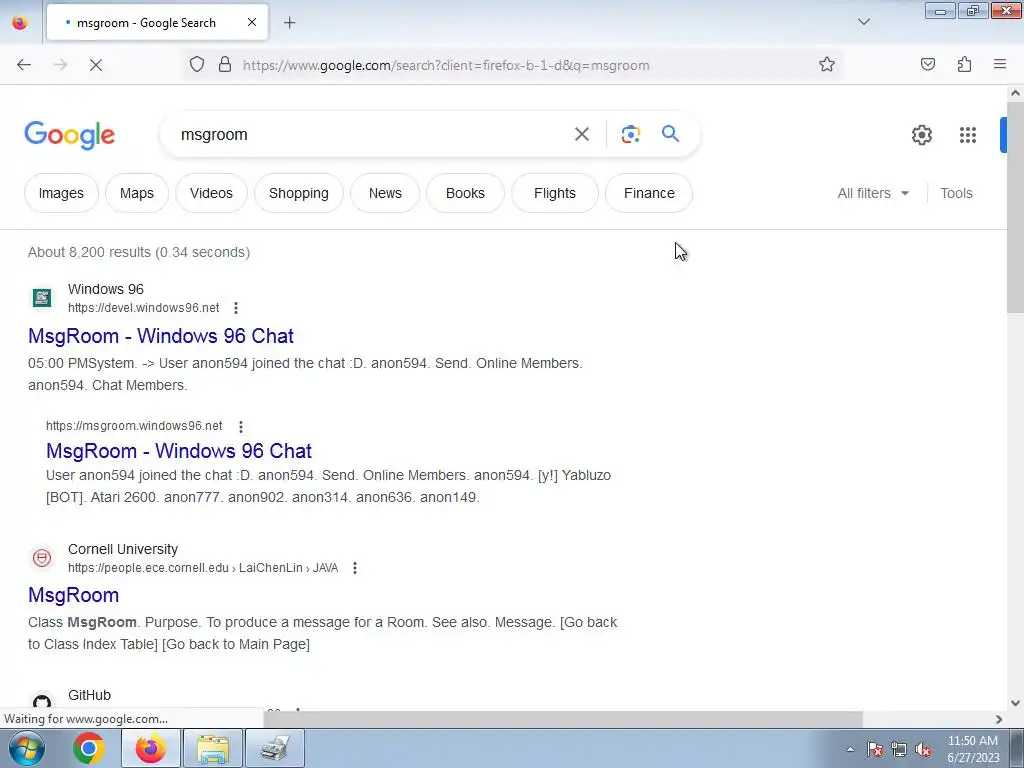
Task: Filter results by Images
Action: (61, 193)
